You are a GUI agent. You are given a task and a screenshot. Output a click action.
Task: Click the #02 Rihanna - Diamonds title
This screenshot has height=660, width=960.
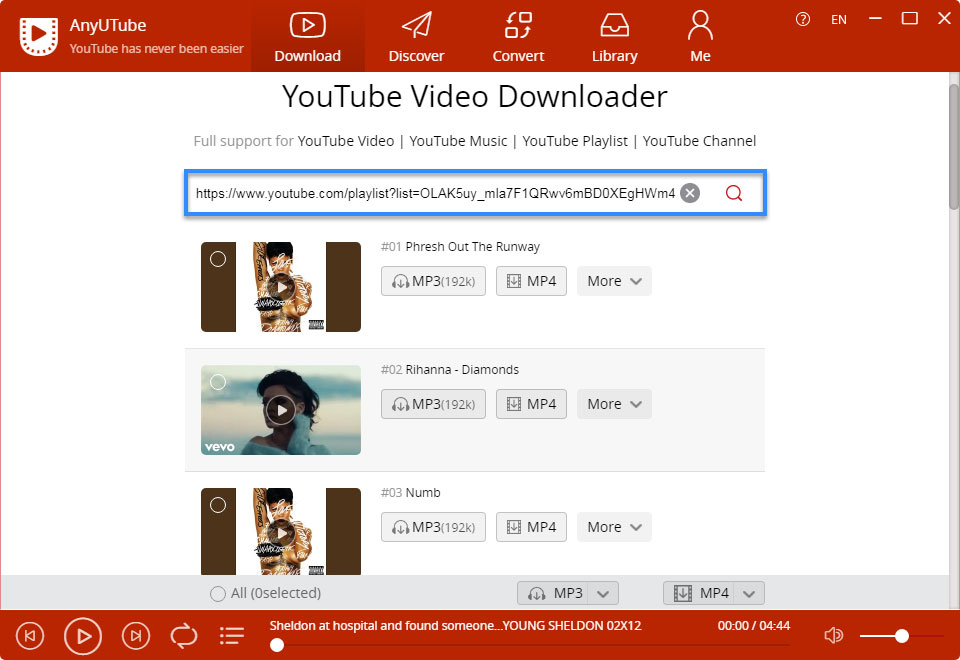tap(450, 370)
